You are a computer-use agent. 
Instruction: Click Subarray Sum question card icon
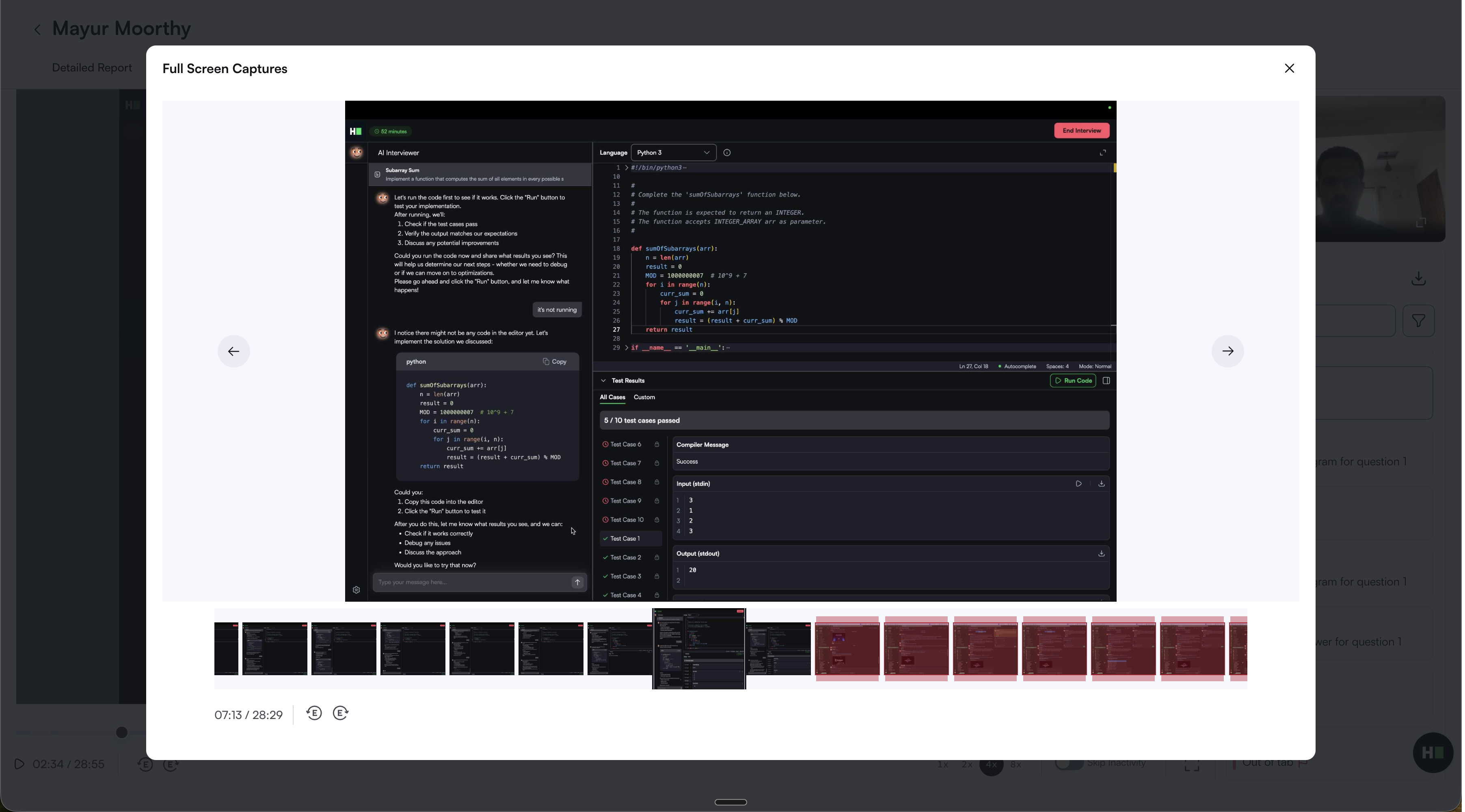(x=378, y=175)
